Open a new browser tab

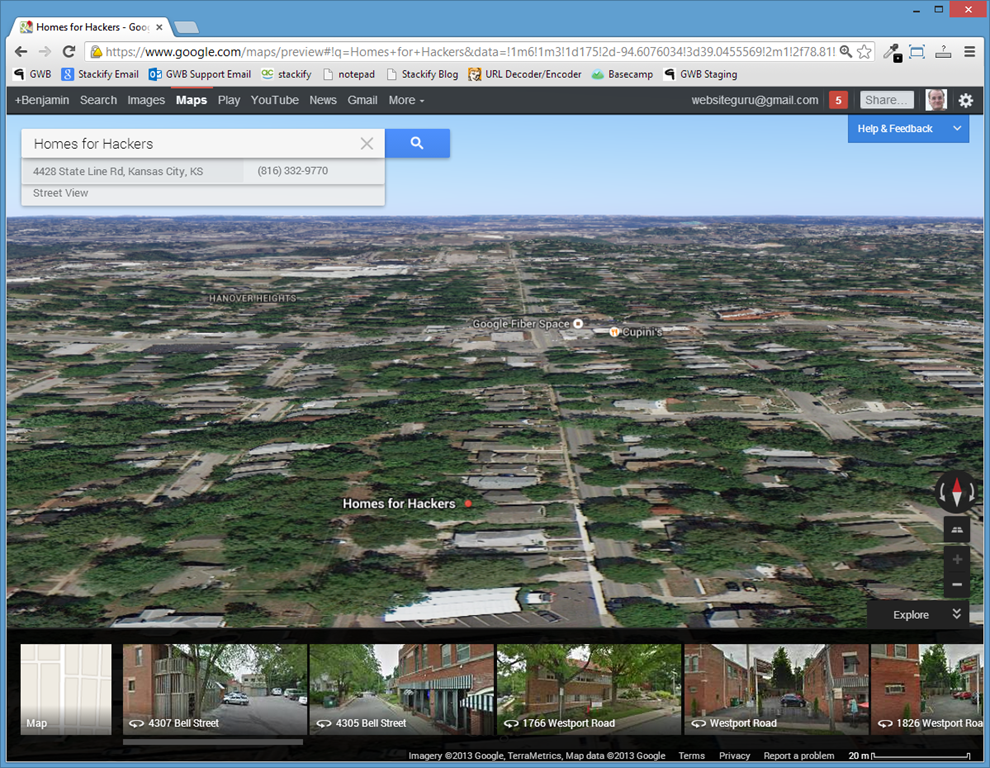coord(186,27)
